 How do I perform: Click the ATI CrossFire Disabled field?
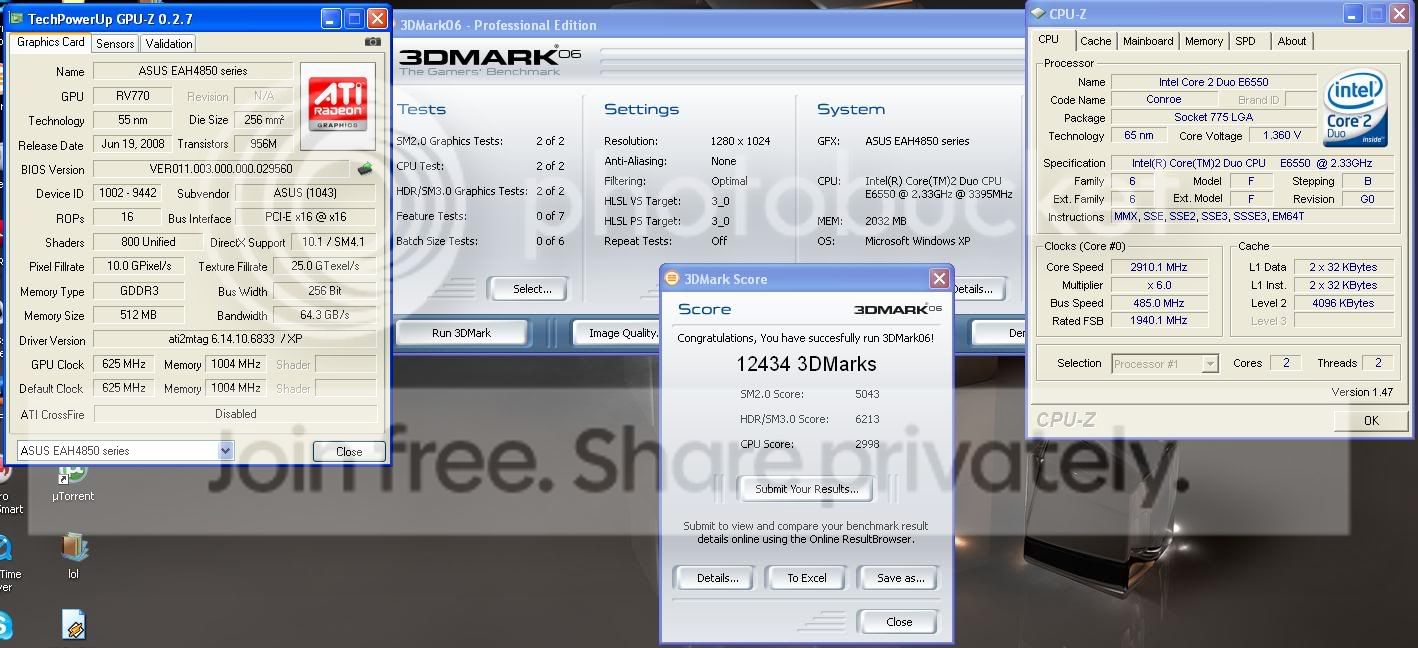tap(234, 413)
